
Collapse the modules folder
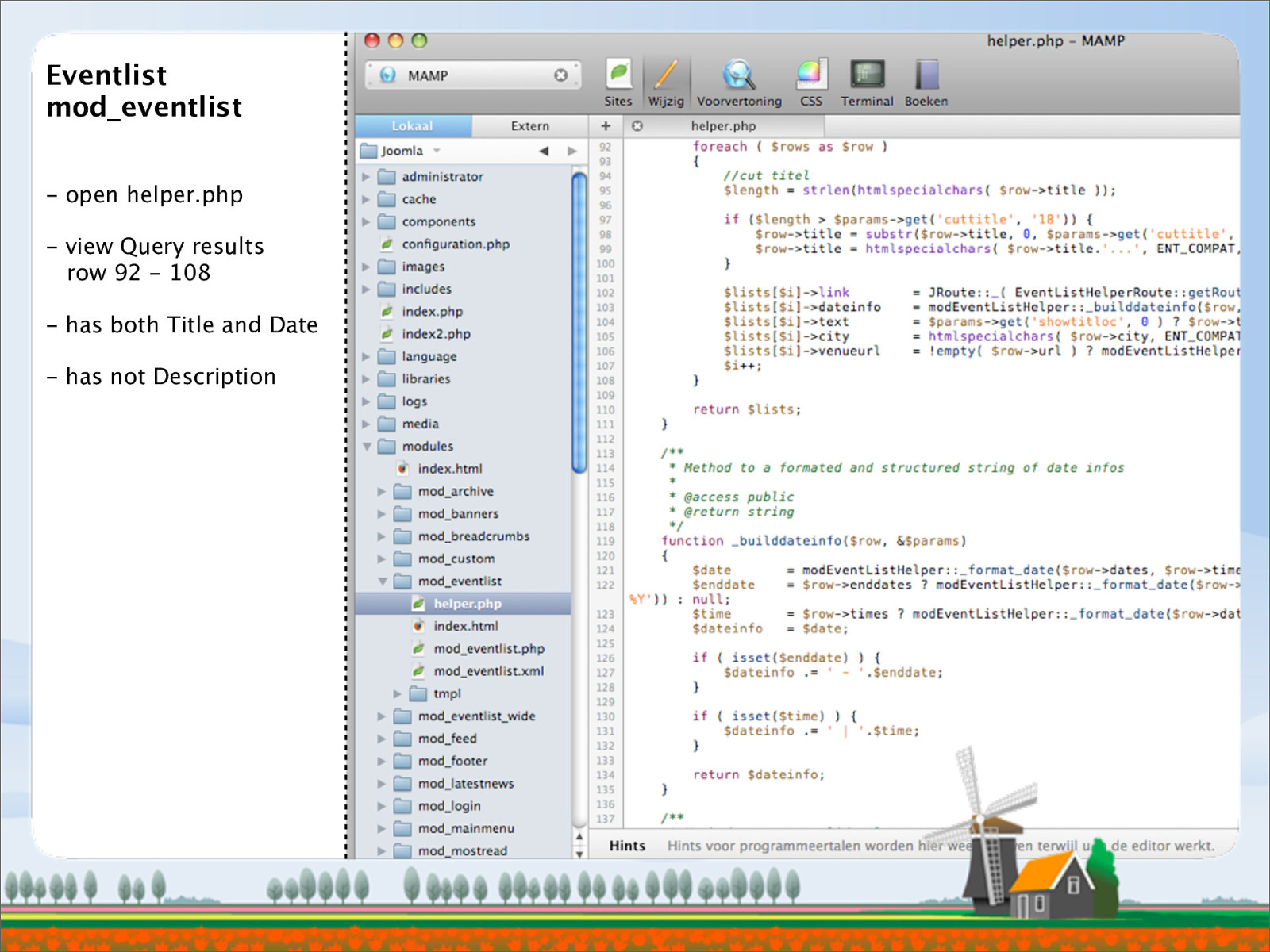(367, 446)
